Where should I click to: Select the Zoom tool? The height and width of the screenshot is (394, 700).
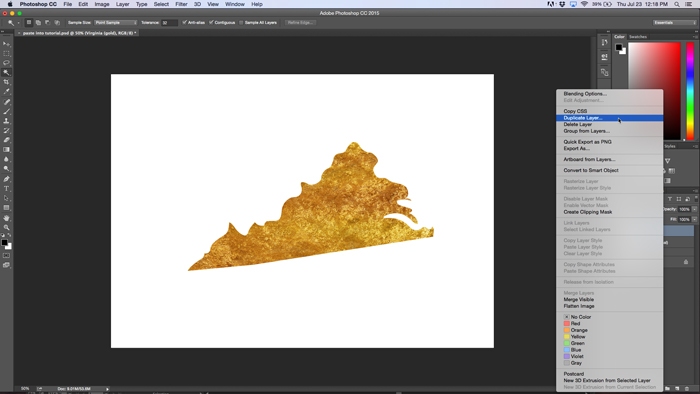pyautogui.click(x=6, y=227)
